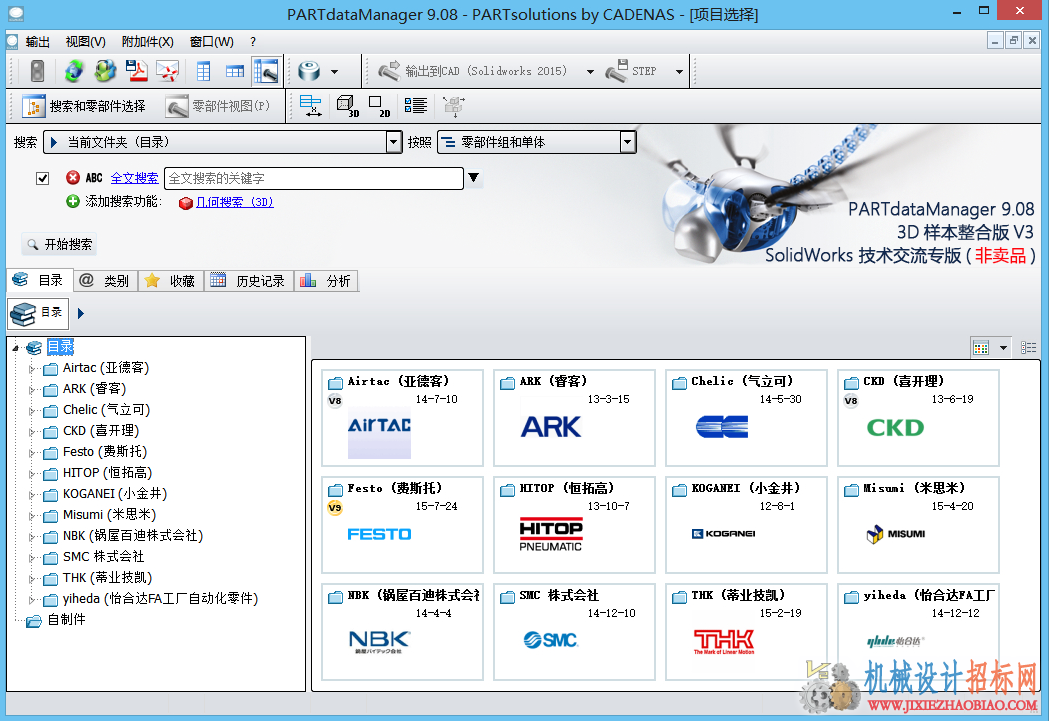
Task: Click the 目录 books breadcrumb button
Action: pos(38,314)
